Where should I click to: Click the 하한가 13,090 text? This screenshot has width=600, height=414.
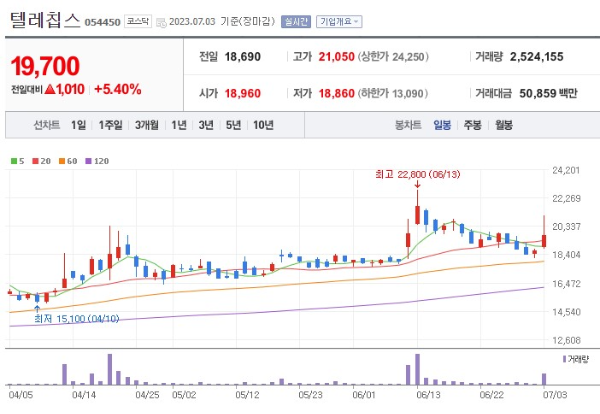(x=393, y=93)
